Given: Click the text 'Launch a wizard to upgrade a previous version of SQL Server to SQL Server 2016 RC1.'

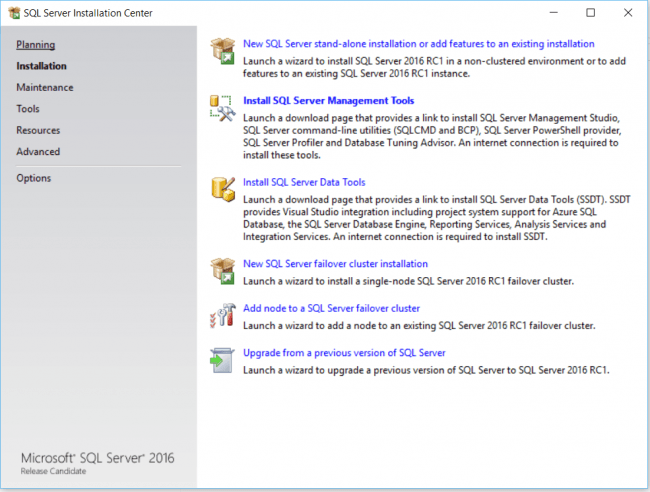Looking at the screenshot, I should pyautogui.click(x=426, y=370).
